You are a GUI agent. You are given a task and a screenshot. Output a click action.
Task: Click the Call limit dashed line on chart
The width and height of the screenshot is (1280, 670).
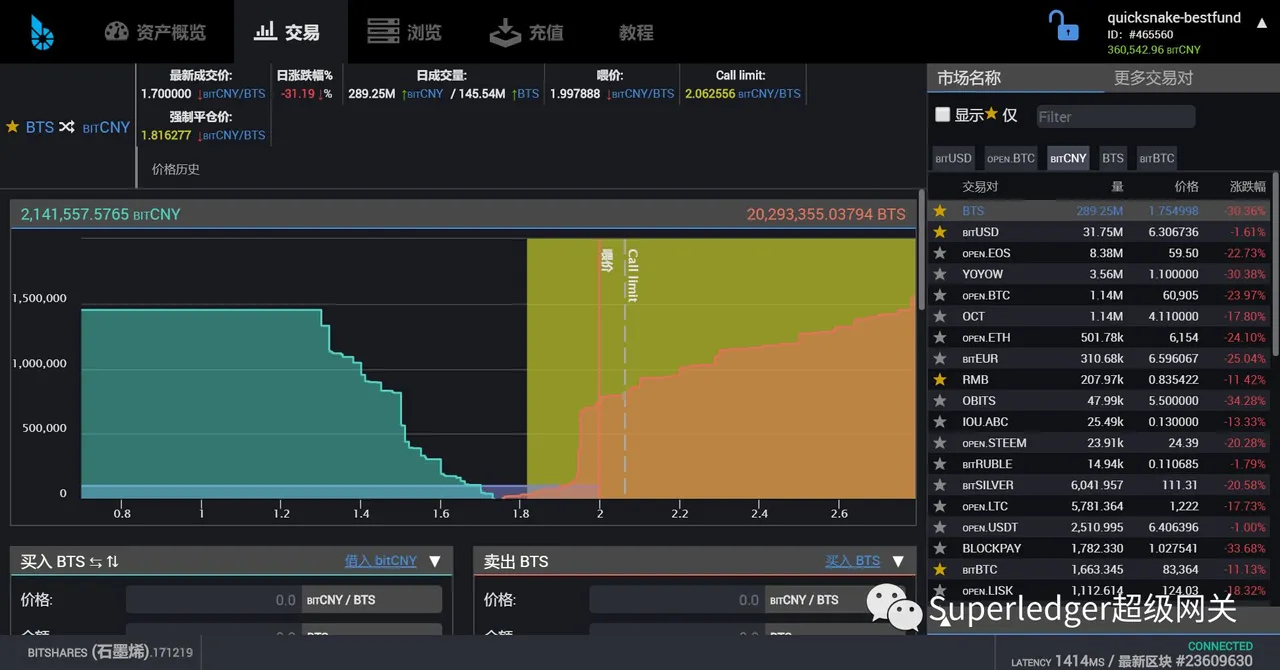click(x=626, y=367)
